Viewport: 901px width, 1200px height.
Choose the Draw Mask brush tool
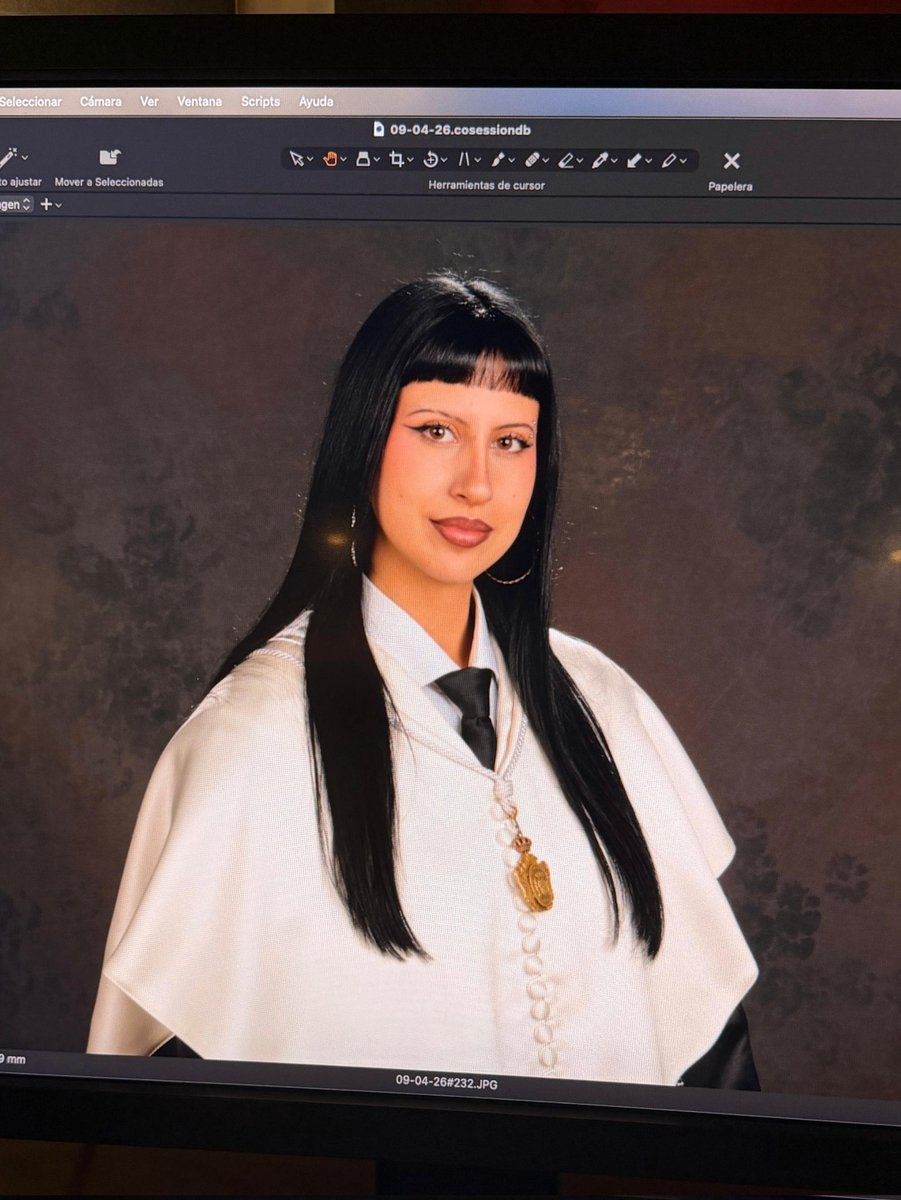(x=497, y=159)
